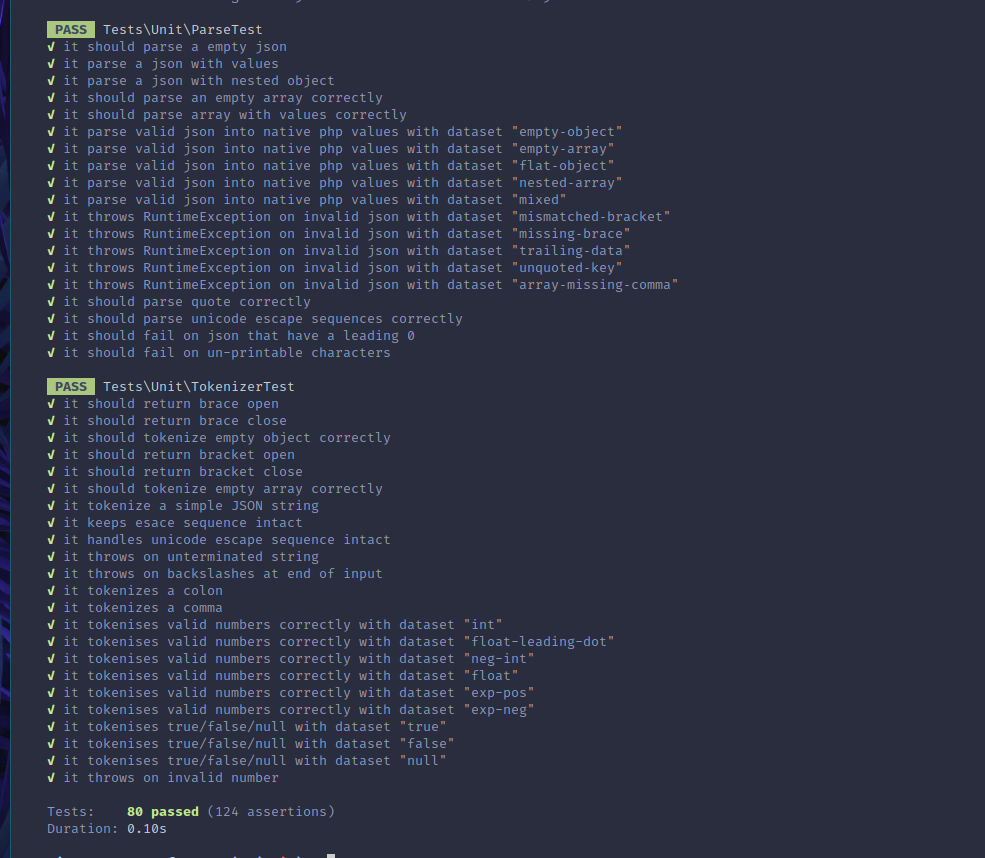Click the 'Duration: 0.10s' line
This screenshot has width=985, height=858.
click(x=107, y=828)
